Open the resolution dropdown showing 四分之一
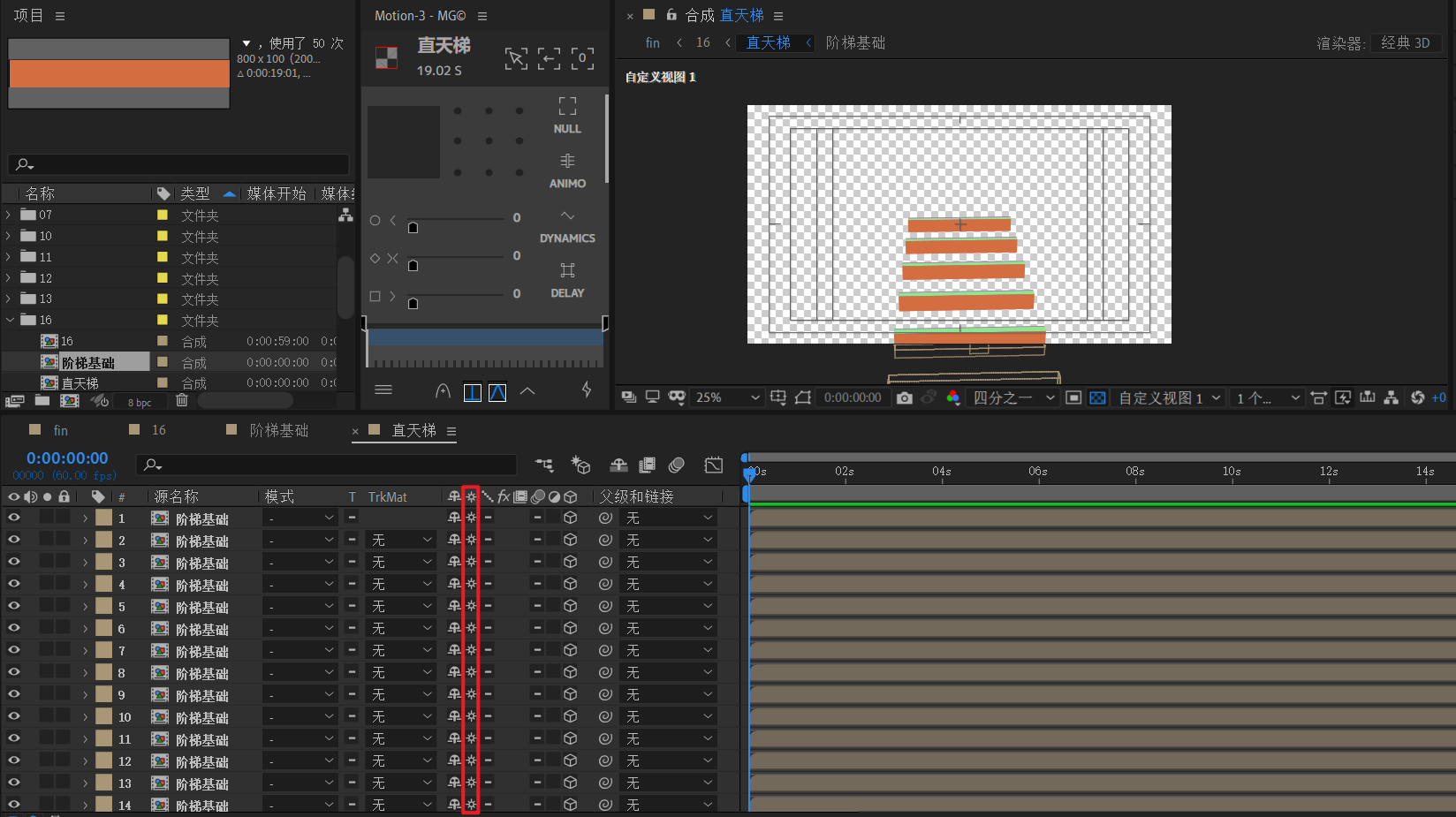The width and height of the screenshot is (1456, 817). (x=1012, y=397)
